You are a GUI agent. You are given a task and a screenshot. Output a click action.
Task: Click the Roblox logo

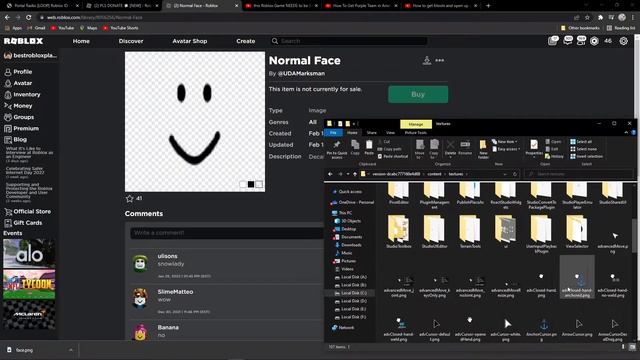[x=23, y=41]
